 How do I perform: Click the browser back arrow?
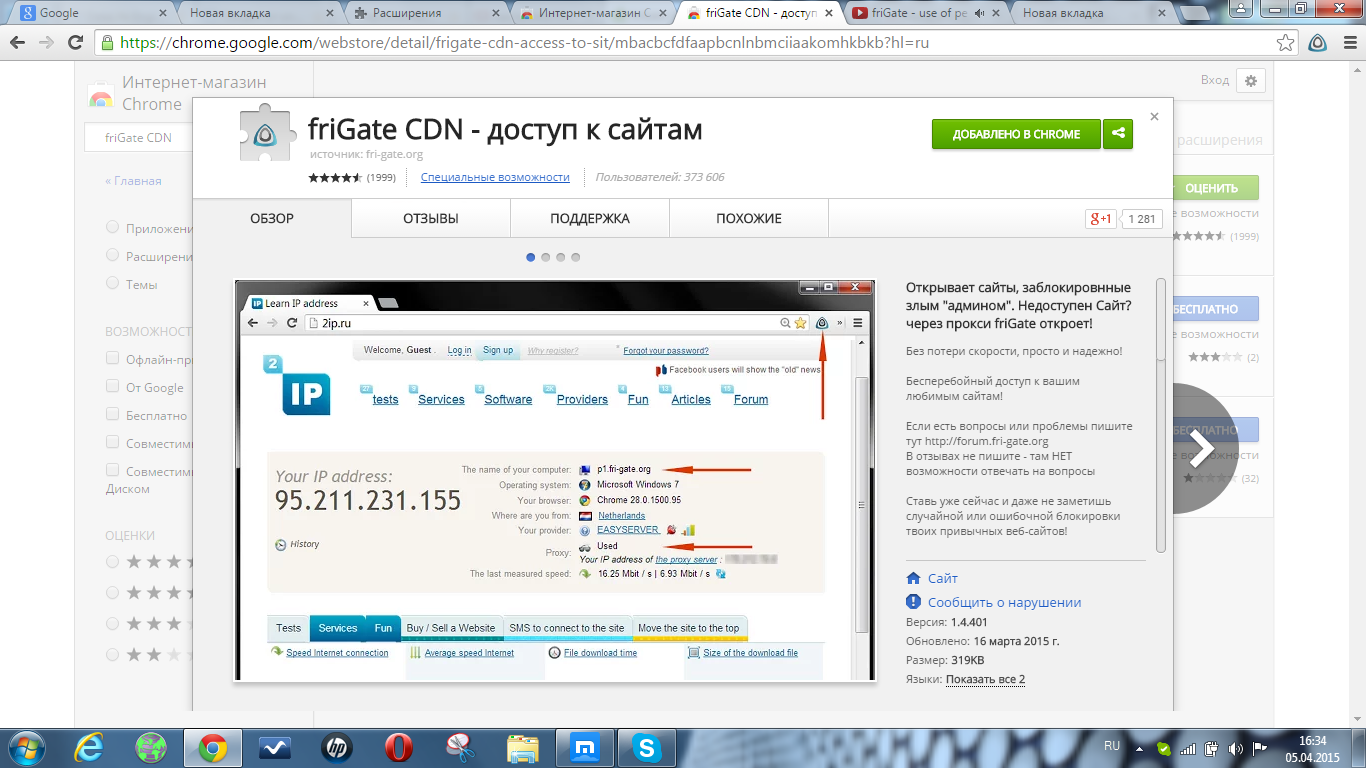18,43
